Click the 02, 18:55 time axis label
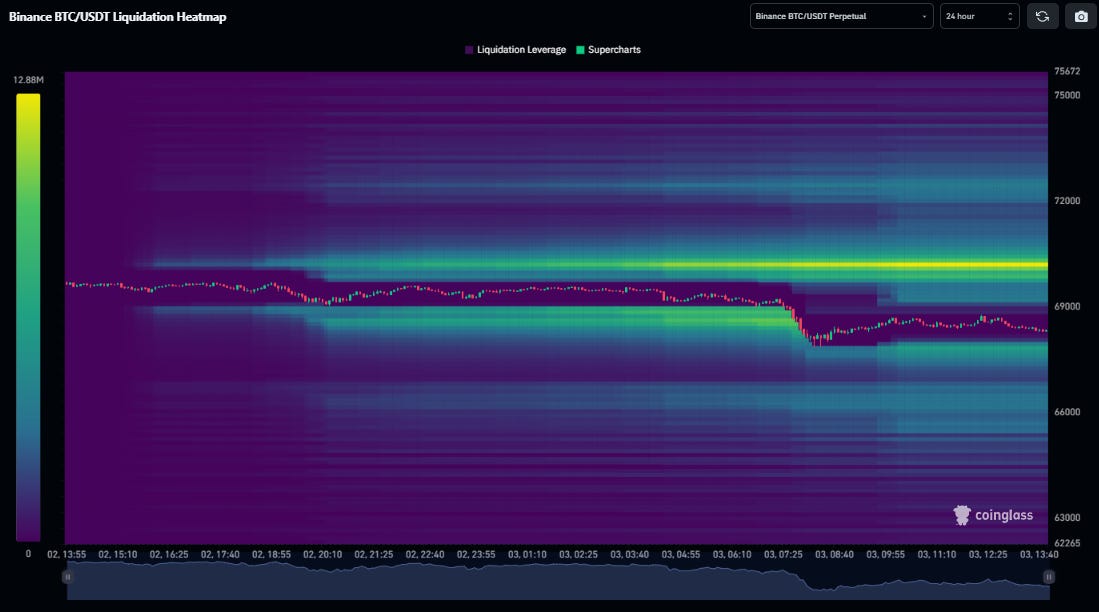Image resolution: width=1099 pixels, height=612 pixels. pos(271,555)
